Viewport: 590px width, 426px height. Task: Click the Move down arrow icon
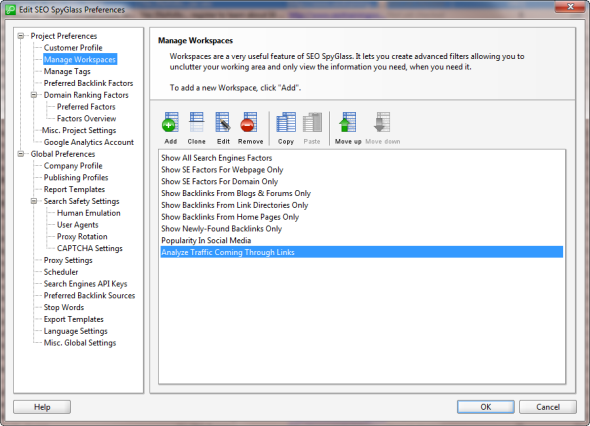click(382, 123)
